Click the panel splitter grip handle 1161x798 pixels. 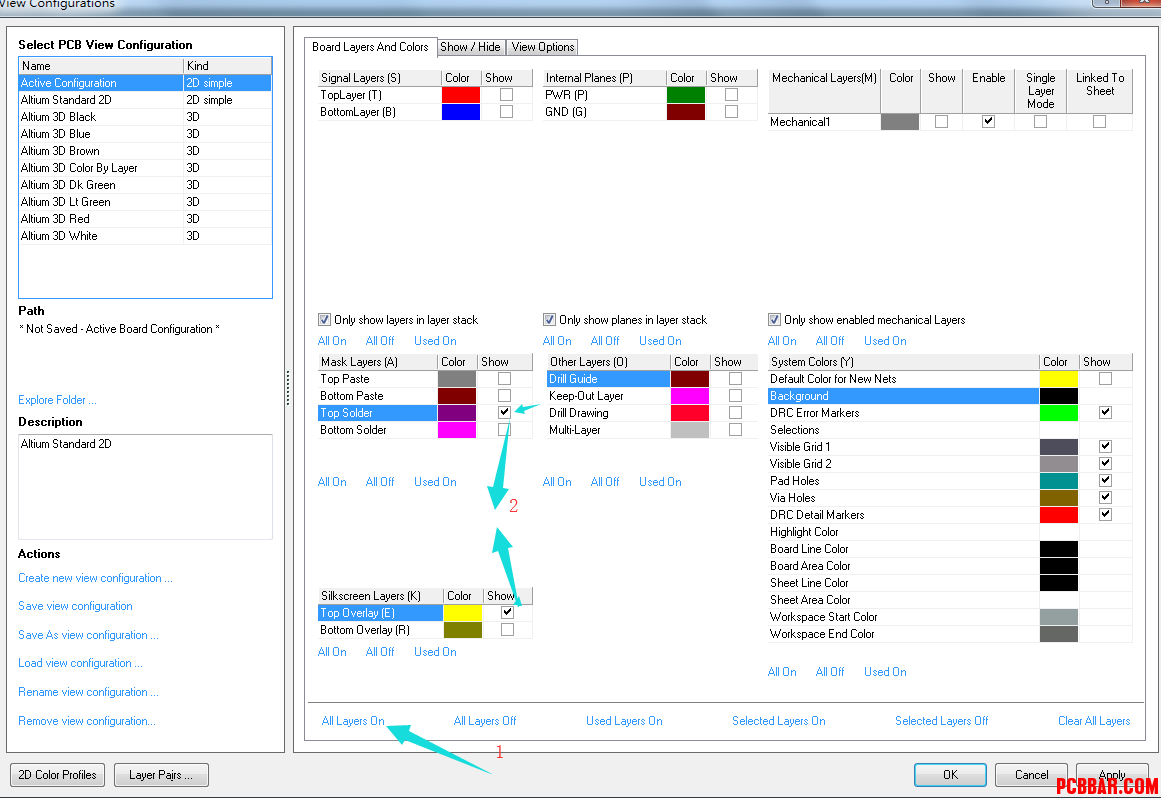coord(288,388)
